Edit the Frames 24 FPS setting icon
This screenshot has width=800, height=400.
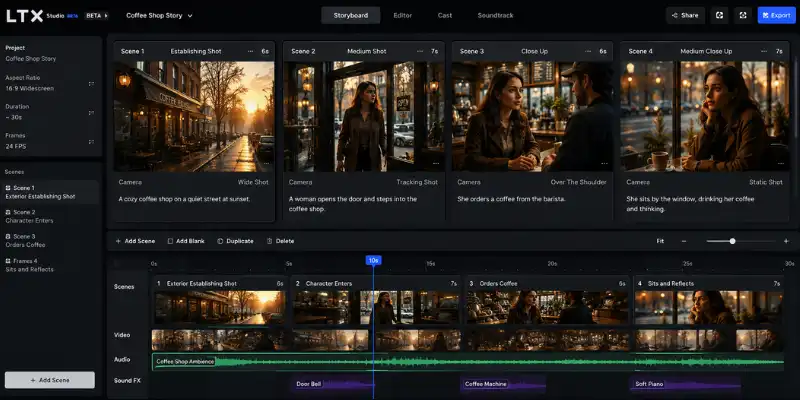pos(91,141)
